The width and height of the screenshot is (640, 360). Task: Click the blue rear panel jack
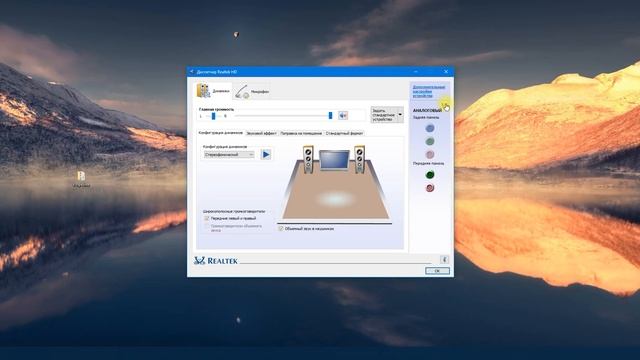tap(430, 128)
